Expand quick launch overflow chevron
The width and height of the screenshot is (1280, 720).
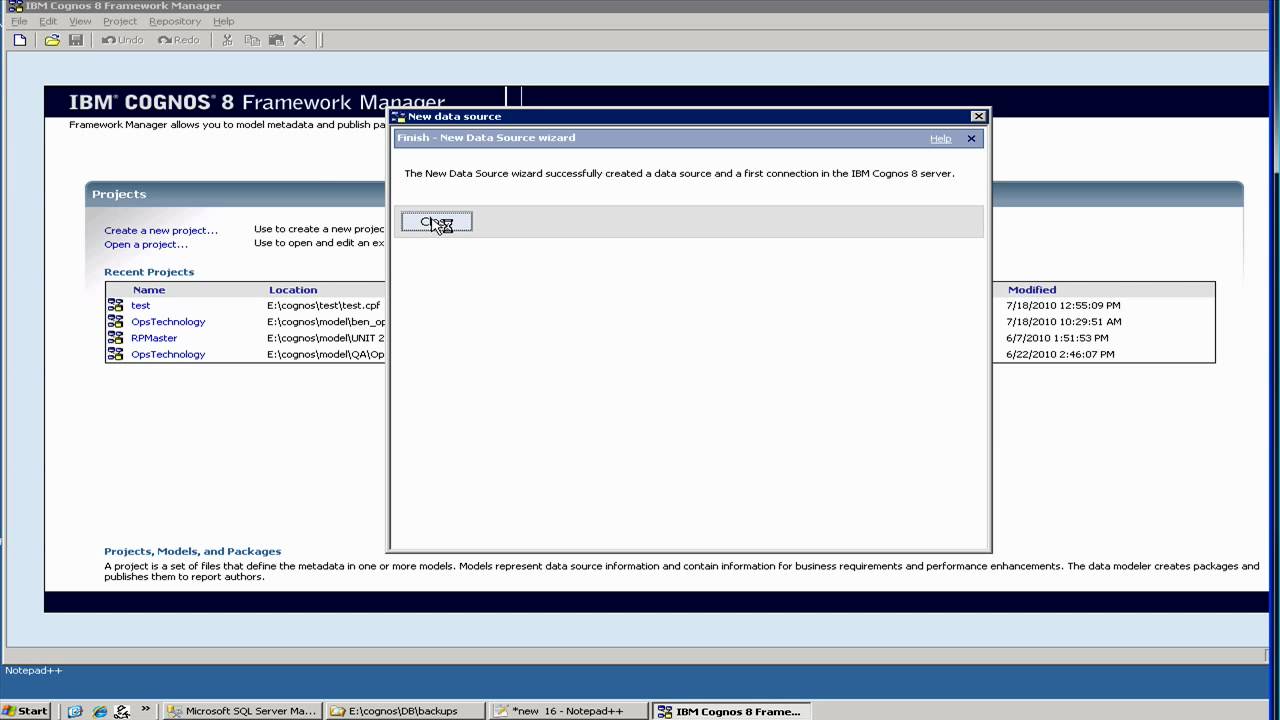pyautogui.click(x=146, y=709)
